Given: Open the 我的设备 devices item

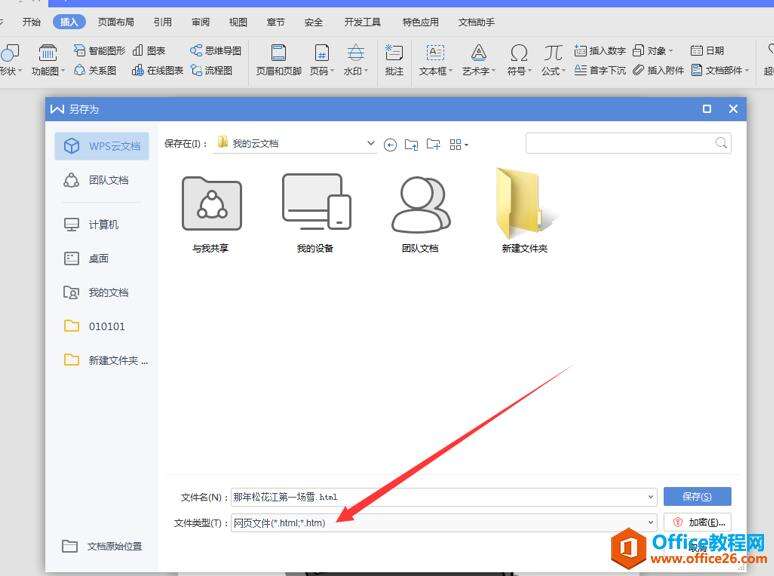Looking at the screenshot, I should coord(315,215).
